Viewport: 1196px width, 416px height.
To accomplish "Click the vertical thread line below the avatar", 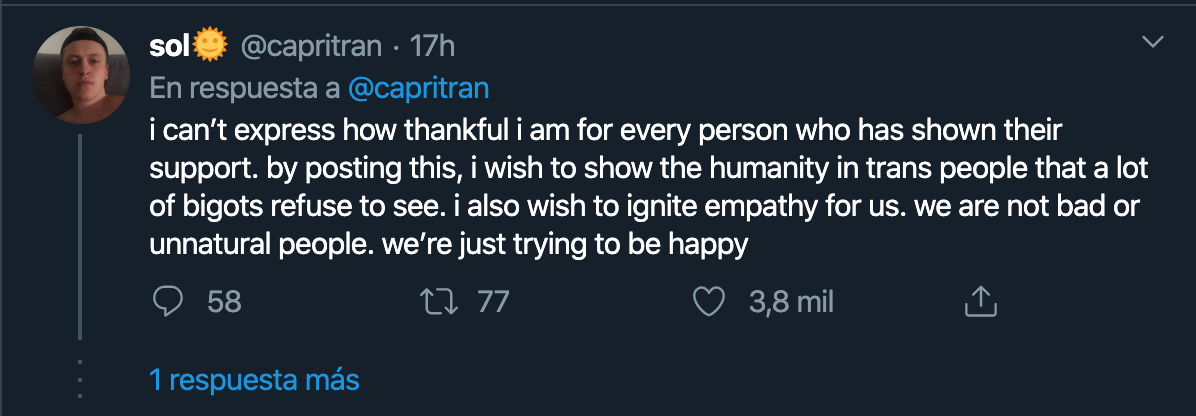I will [x=79, y=240].
